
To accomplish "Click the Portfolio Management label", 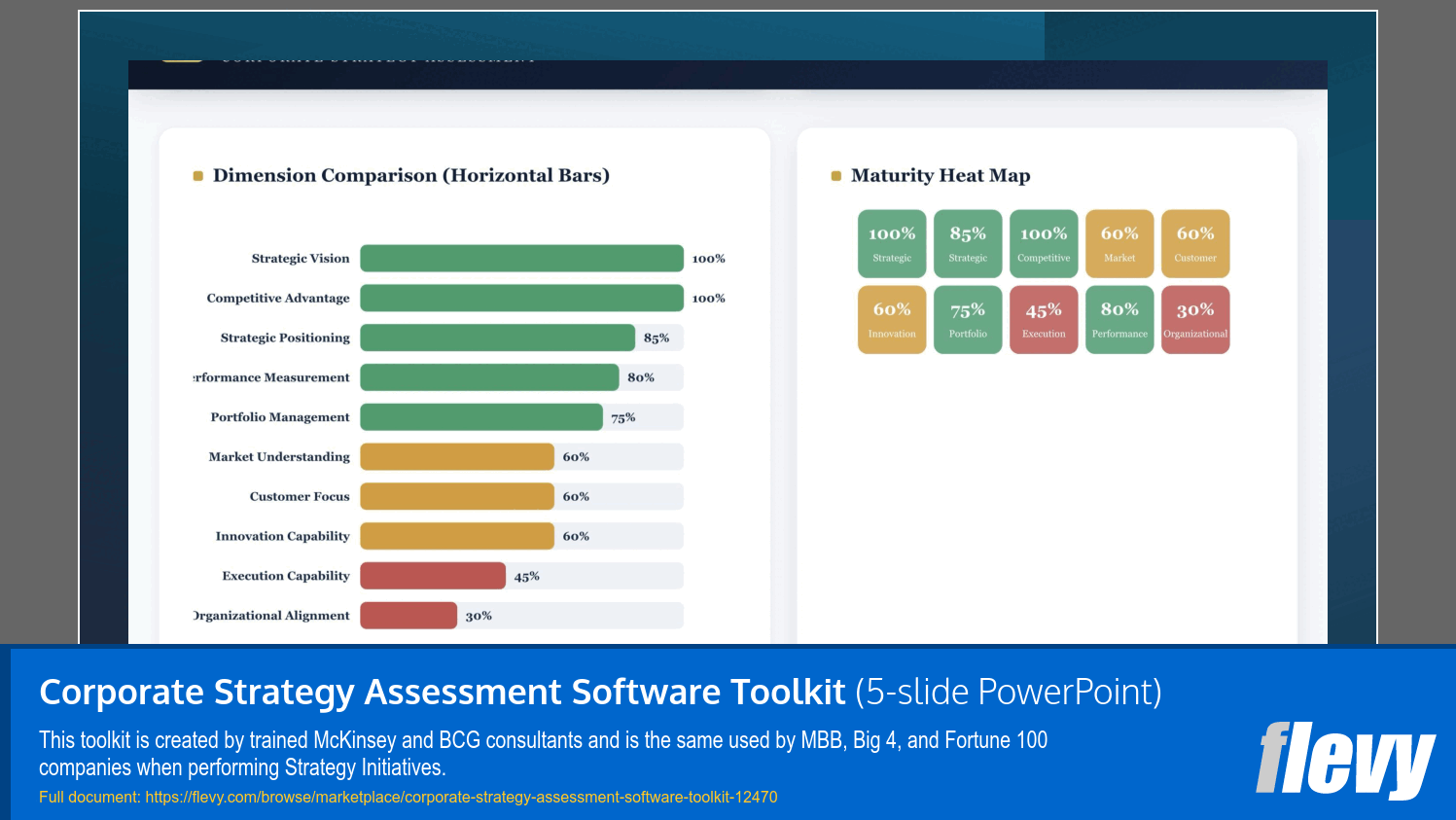I will [x=280, y=417].
